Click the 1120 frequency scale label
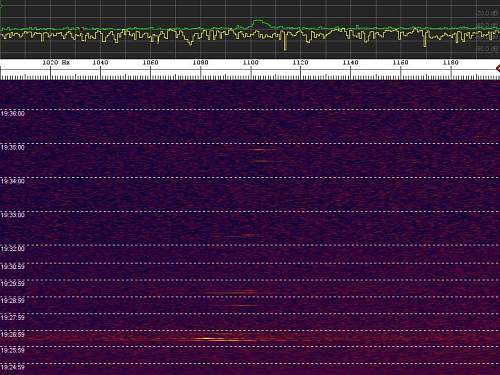Viewport: 500px width, 375px height. [x=300, y=62]
